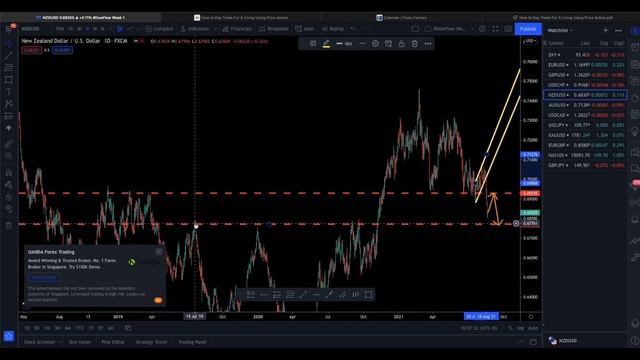Close the OANDA Forex Trading ad
Screen dimensions: 640x360
point(159,251)
